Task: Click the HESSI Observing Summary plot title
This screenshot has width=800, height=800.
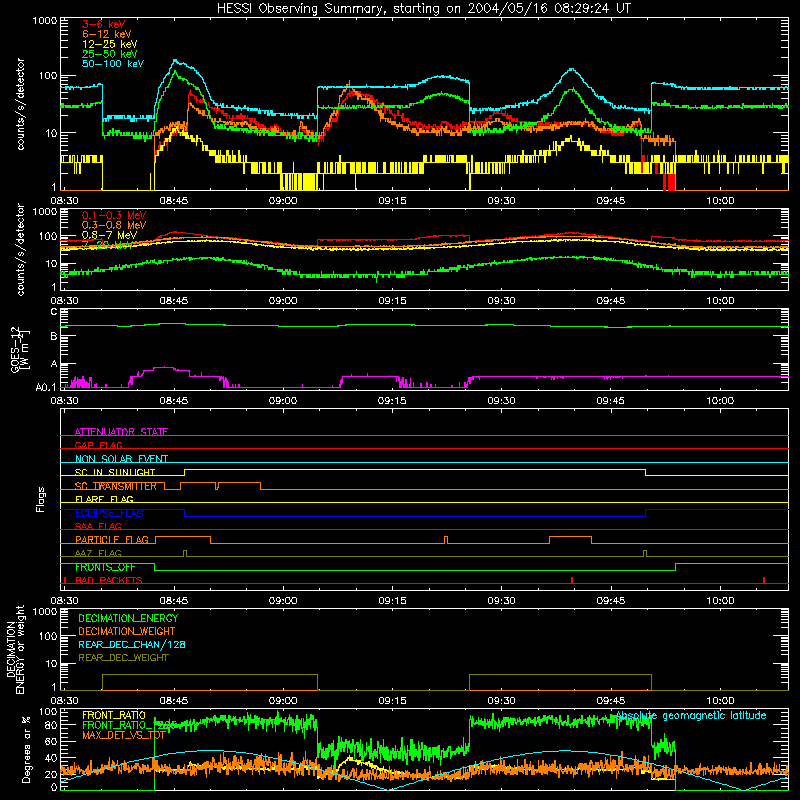Action: tap(424, 9)
